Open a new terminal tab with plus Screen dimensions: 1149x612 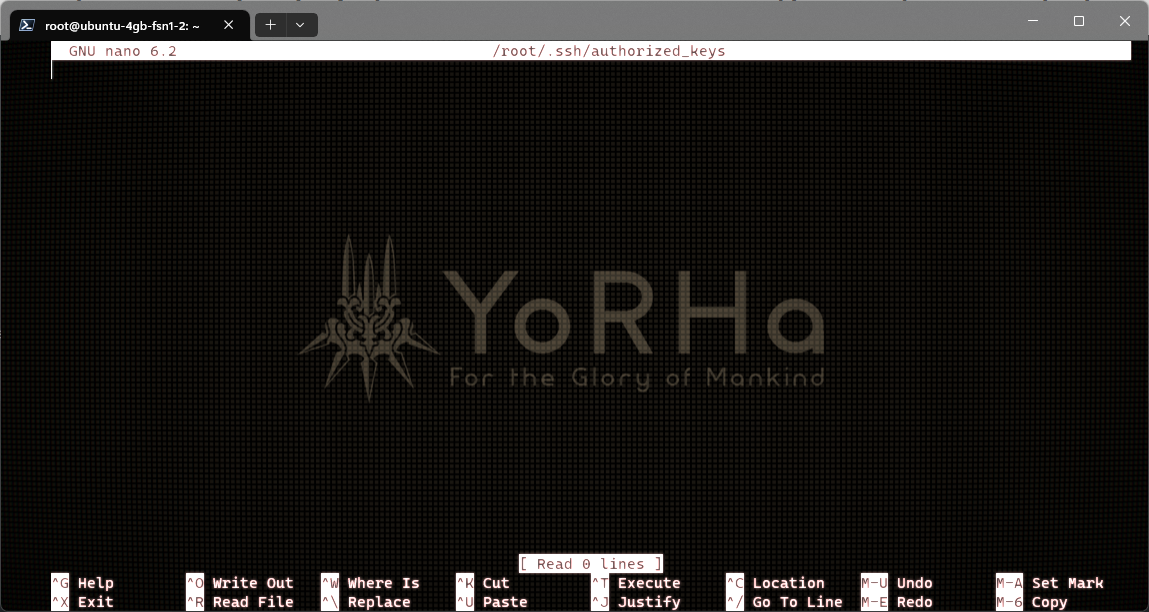pyautogui.click(x=270, y=25)
